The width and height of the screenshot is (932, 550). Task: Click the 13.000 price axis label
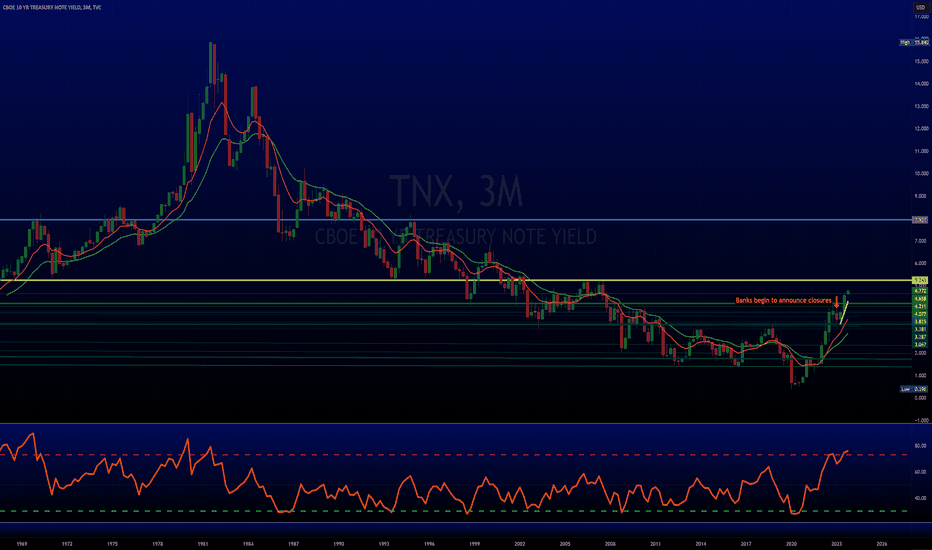click(x=921, y=106)
